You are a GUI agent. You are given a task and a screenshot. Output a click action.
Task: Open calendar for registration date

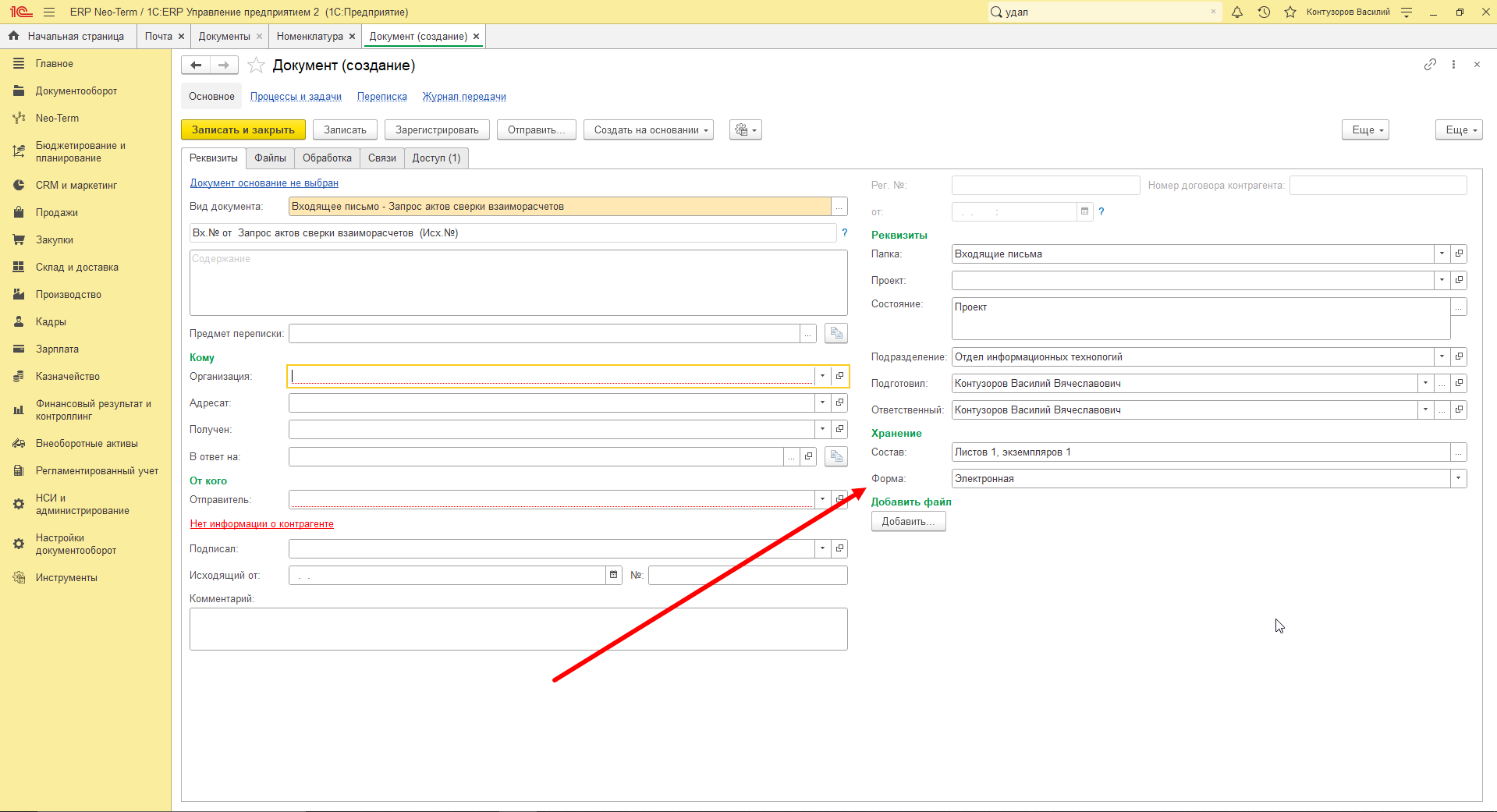[x=1085, y=211]
